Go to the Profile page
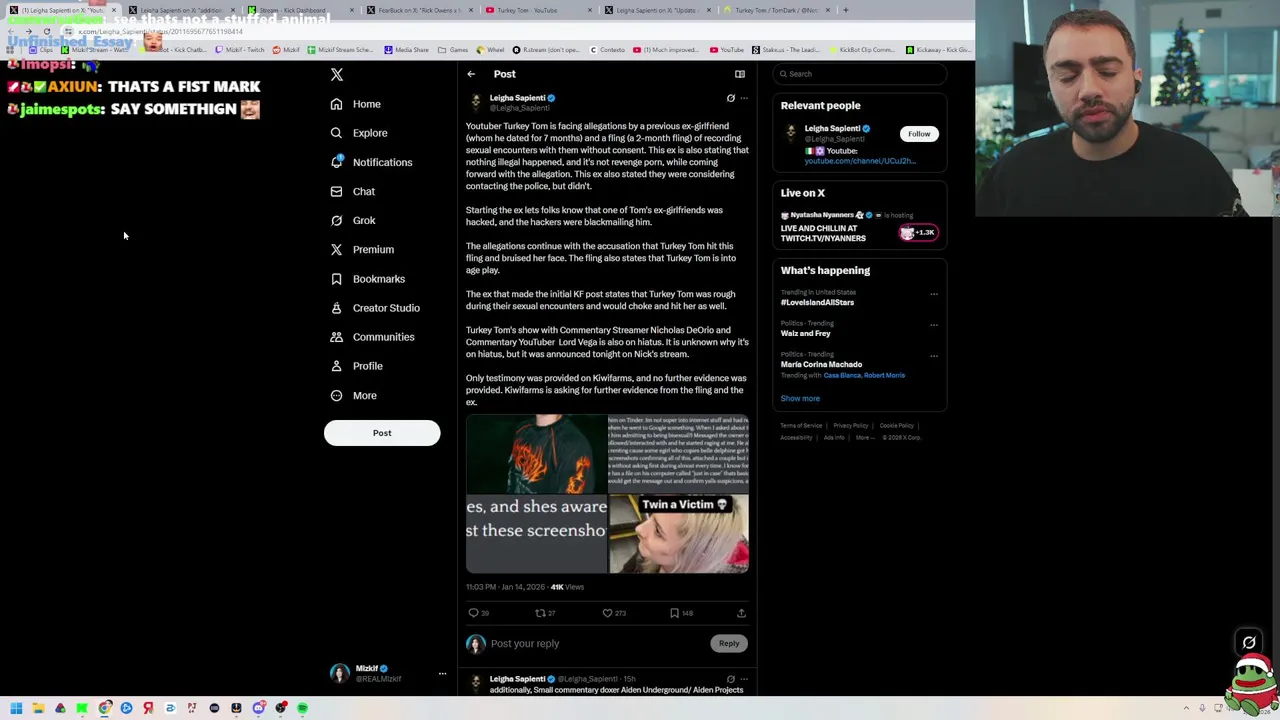This screenshot has height=720, width=1280. click(x=356, y=366)
